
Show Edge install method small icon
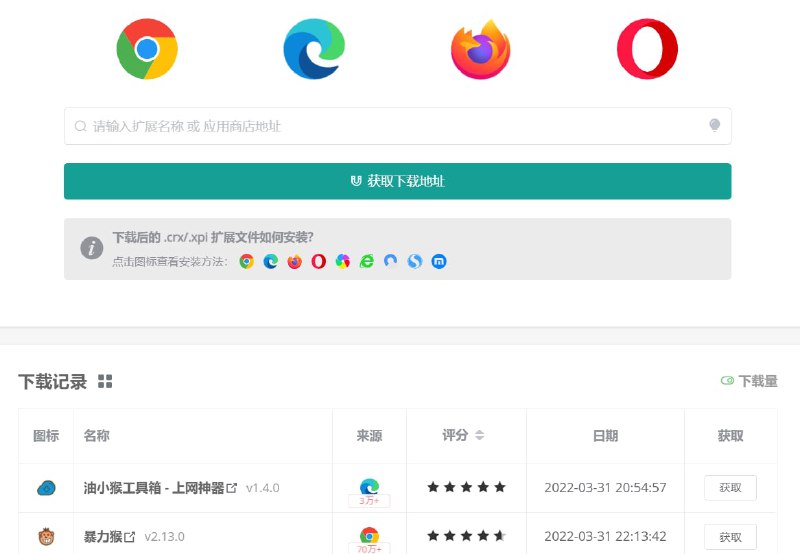pyautogui.click(x=270, y=262)
